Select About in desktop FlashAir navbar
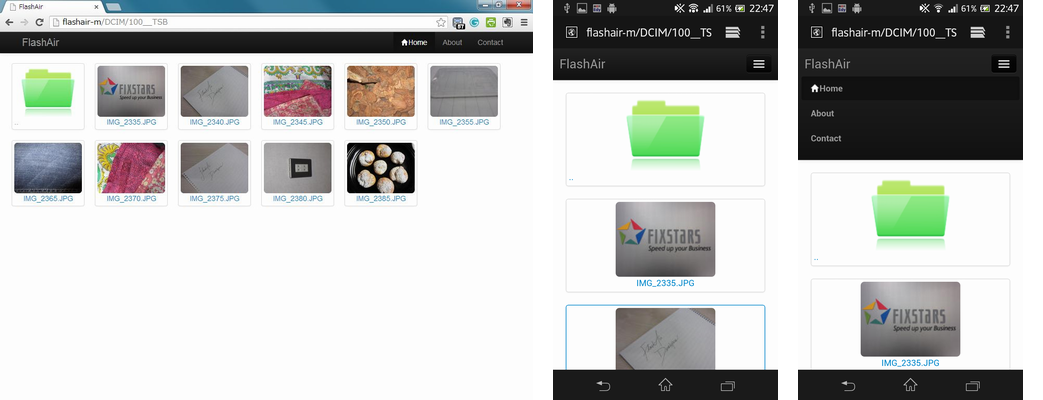The height and width of the screenshot is (400, 1043). tap(452, 43)
